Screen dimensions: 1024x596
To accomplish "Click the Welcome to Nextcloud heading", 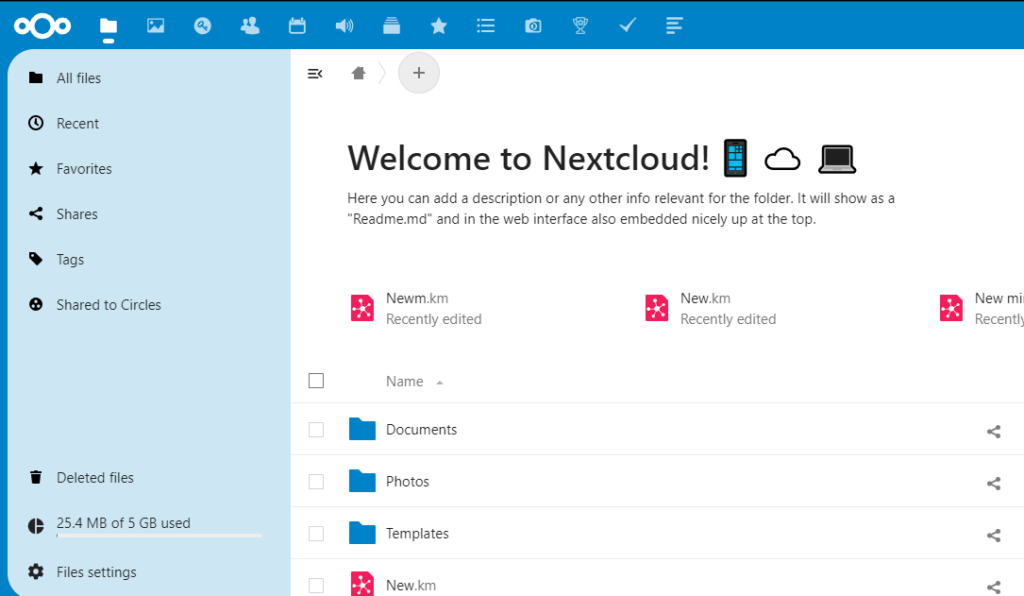I will coord(528,158).
